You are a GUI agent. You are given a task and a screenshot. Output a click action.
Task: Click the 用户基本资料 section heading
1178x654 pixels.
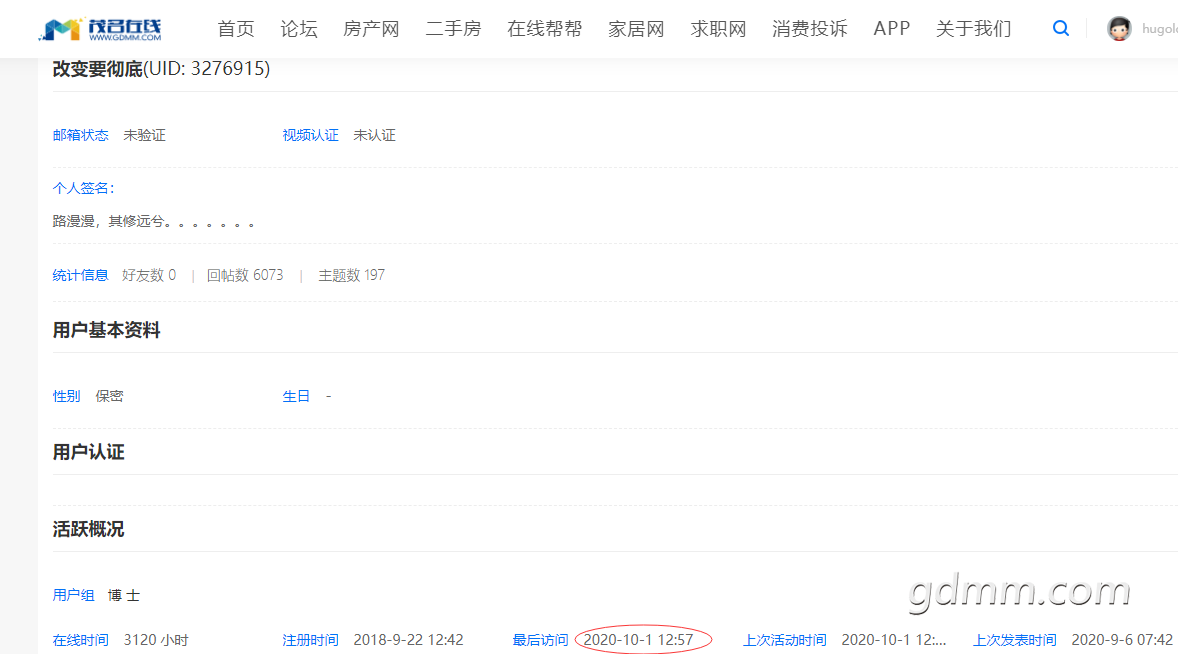click(107, 330)
